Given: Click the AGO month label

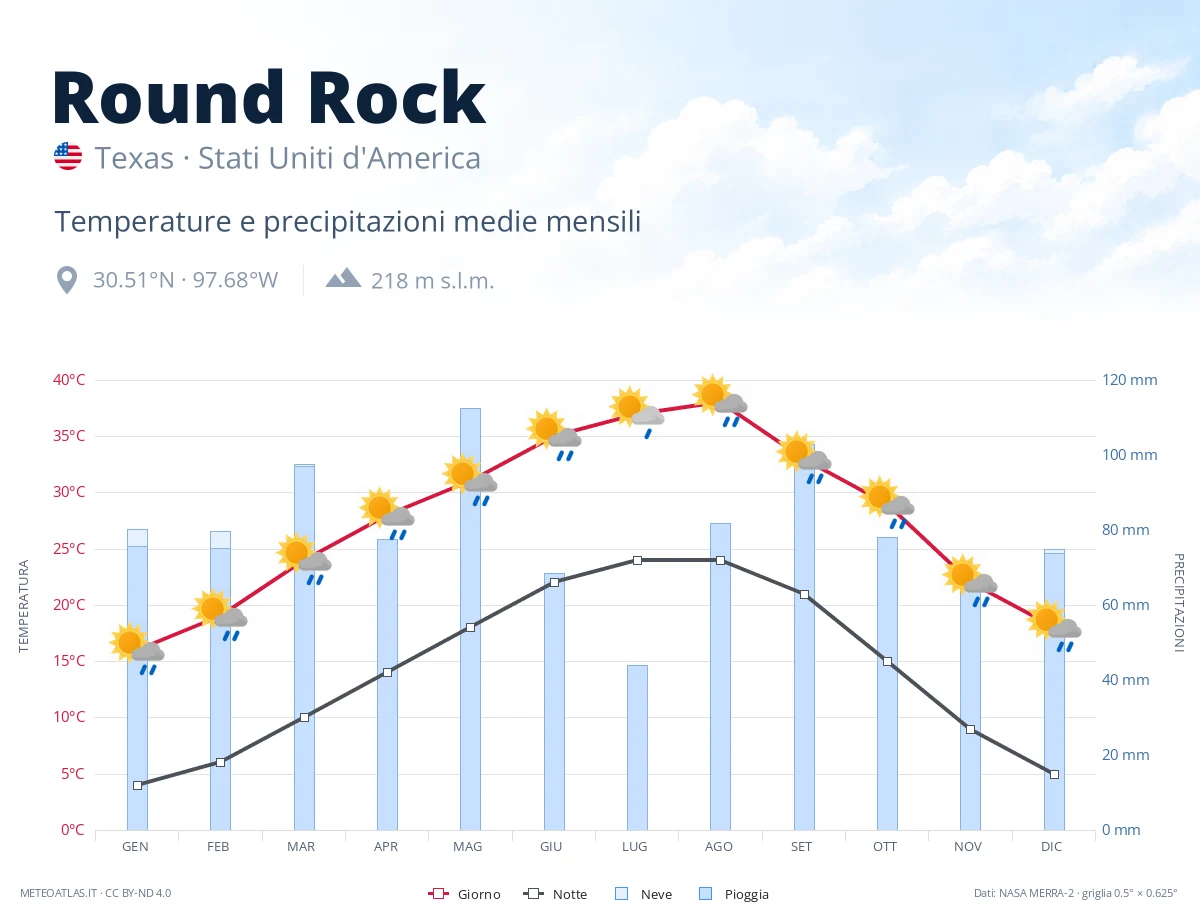Looking at the screenshot, I should coord(719,846).
